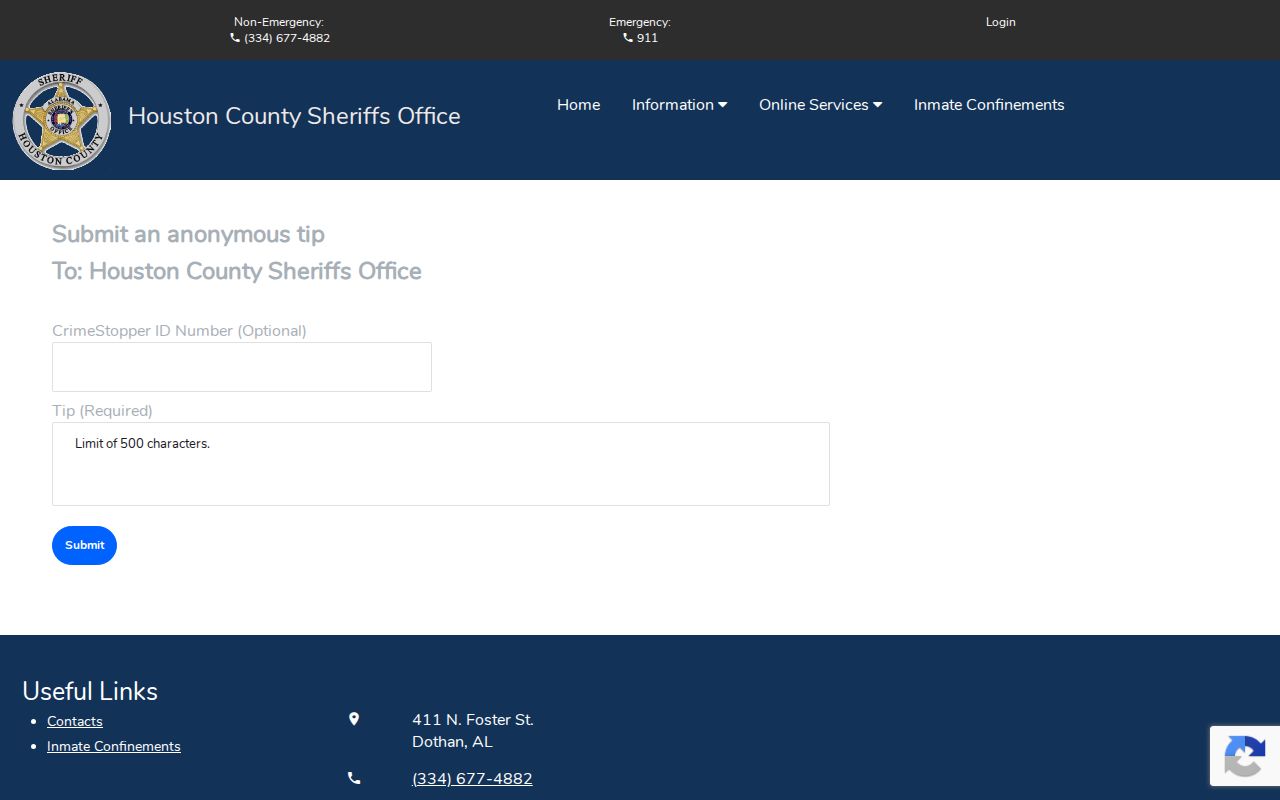This screenshot has height=800, width=1280.
Task: Click the Dothan, AL text
Action: [x=452, y=742]
